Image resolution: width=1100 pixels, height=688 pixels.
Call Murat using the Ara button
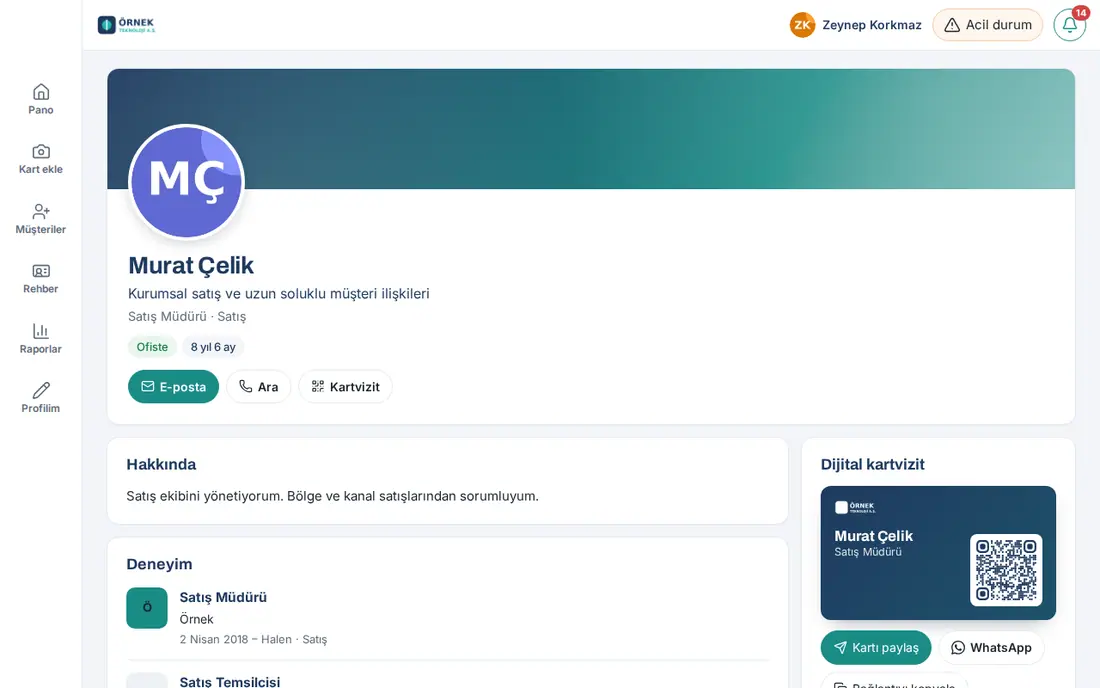(x=258, y=386)
